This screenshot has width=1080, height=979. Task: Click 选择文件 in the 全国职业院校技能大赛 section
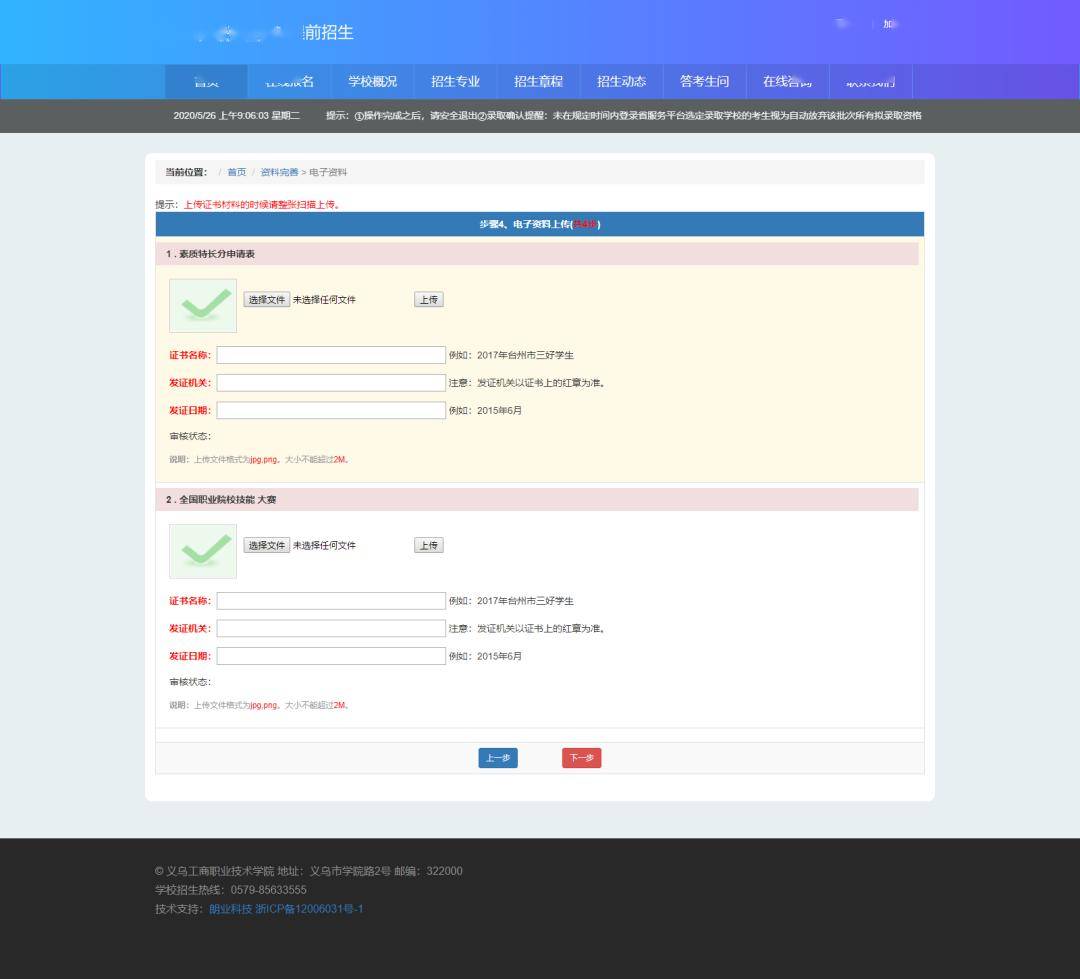coord(267,545)
